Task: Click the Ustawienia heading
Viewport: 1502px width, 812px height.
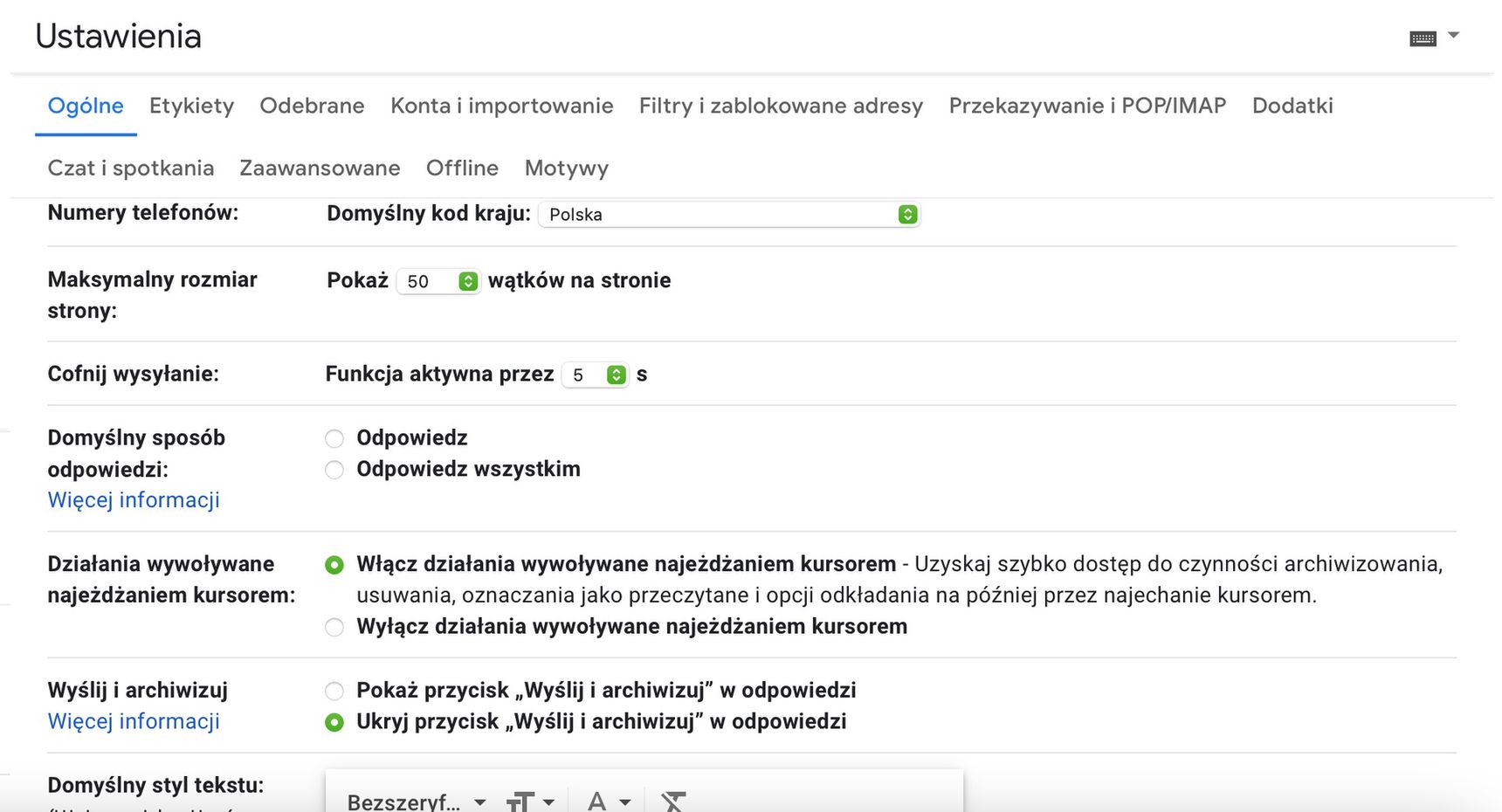Action: [x=119, y=36]
